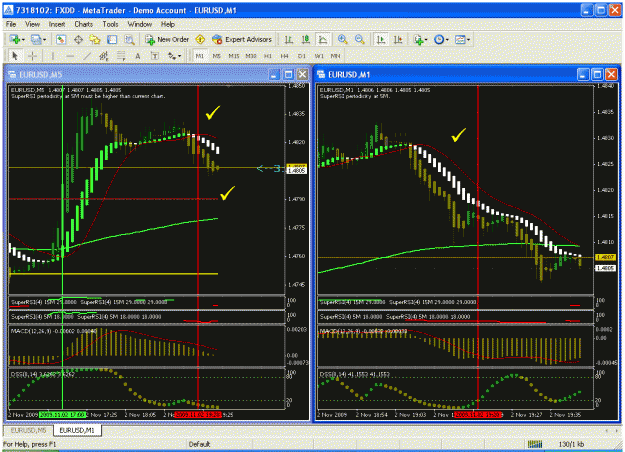Select the Arrows objects icon

click(172, 56)
